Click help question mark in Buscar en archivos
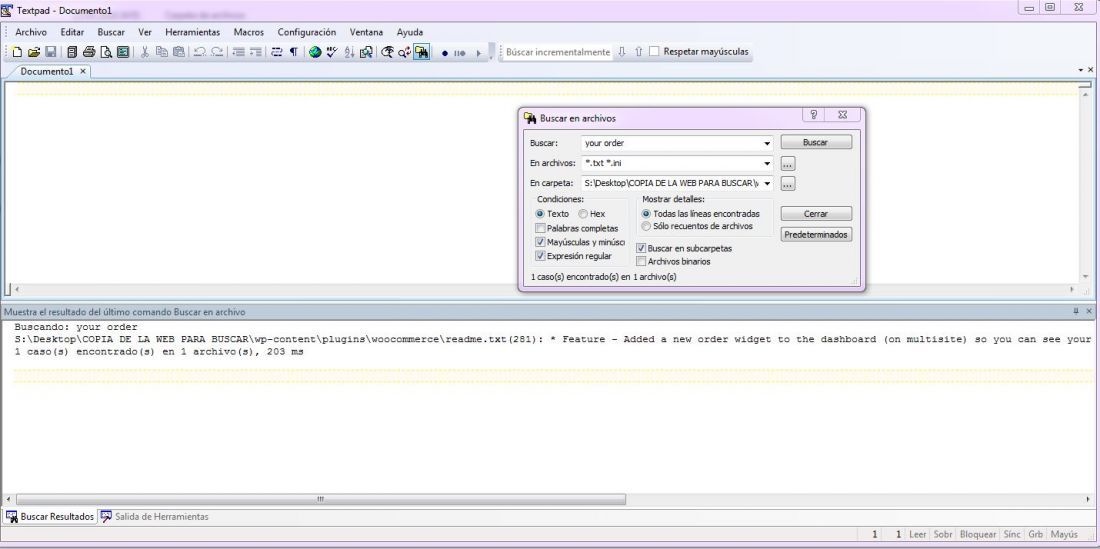 [813, 115]
